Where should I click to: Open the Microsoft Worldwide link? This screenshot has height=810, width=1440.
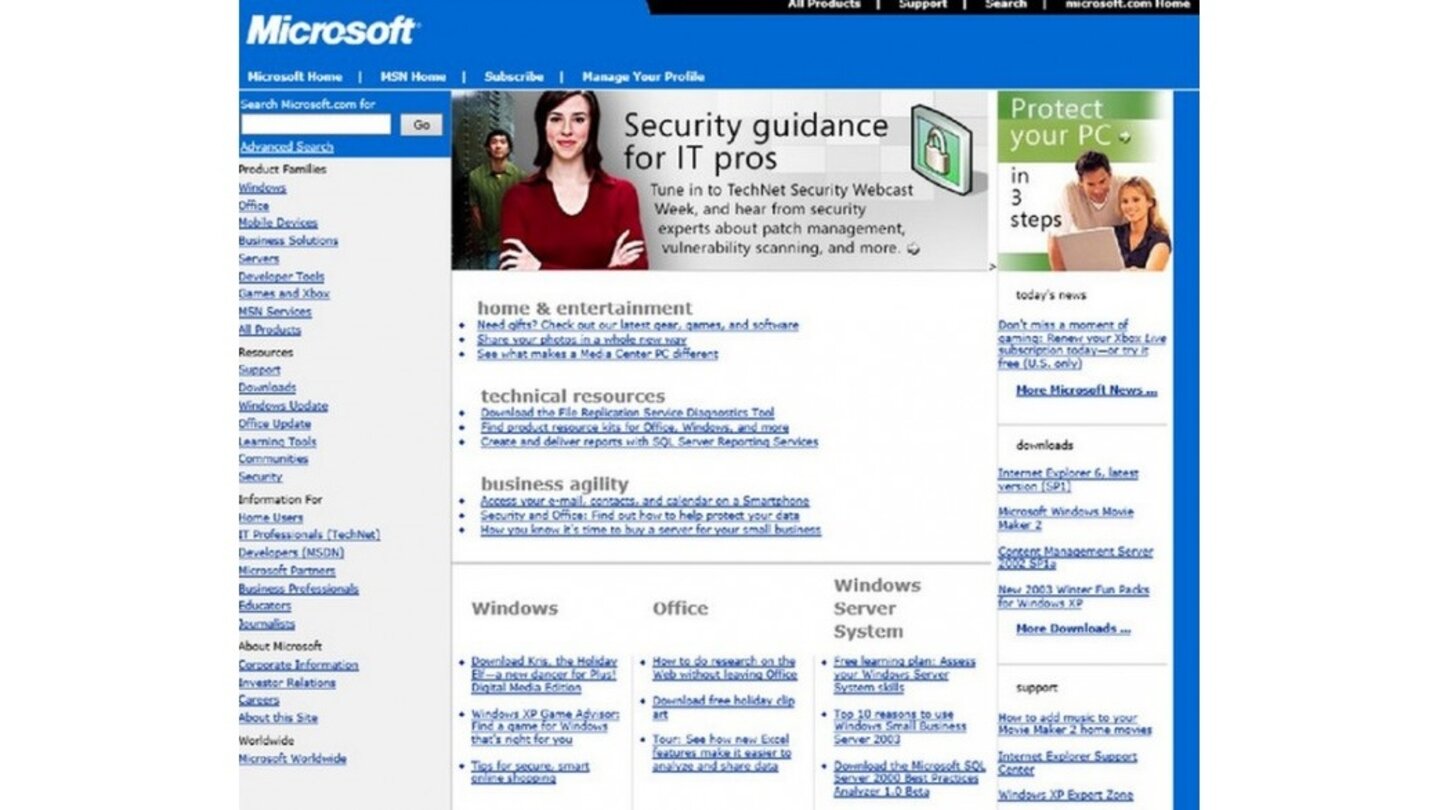[x=292, y=759]
